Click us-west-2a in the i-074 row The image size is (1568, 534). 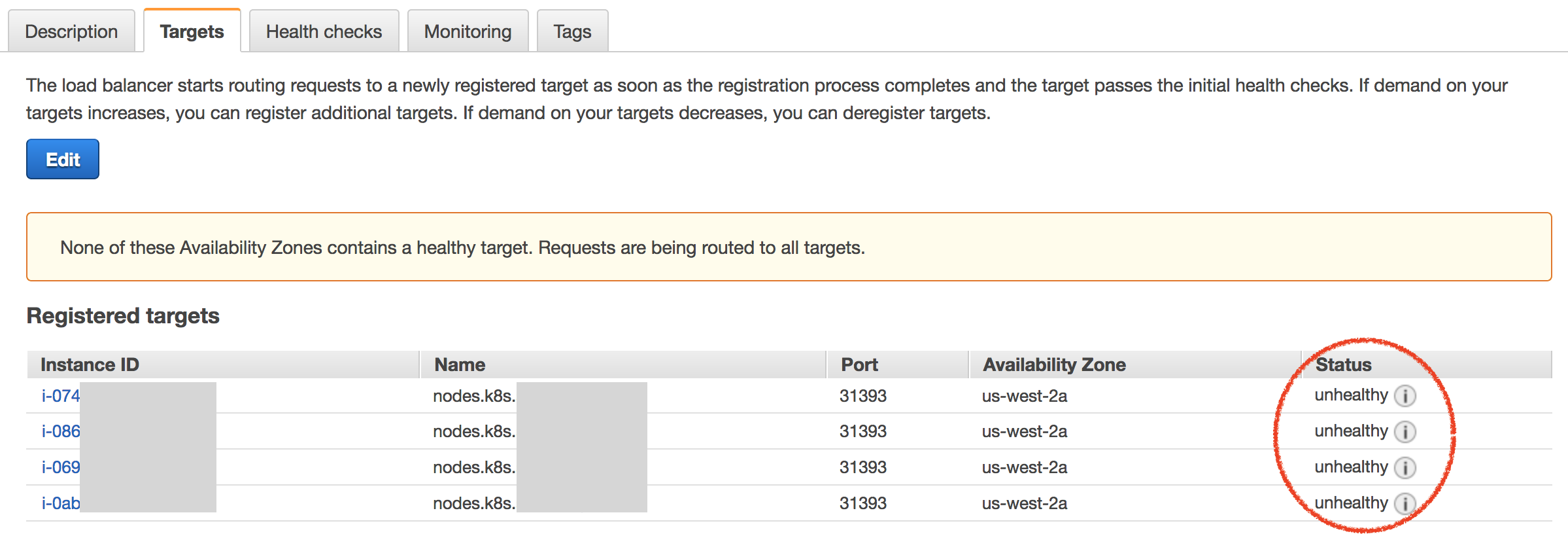pos(1025,396)
